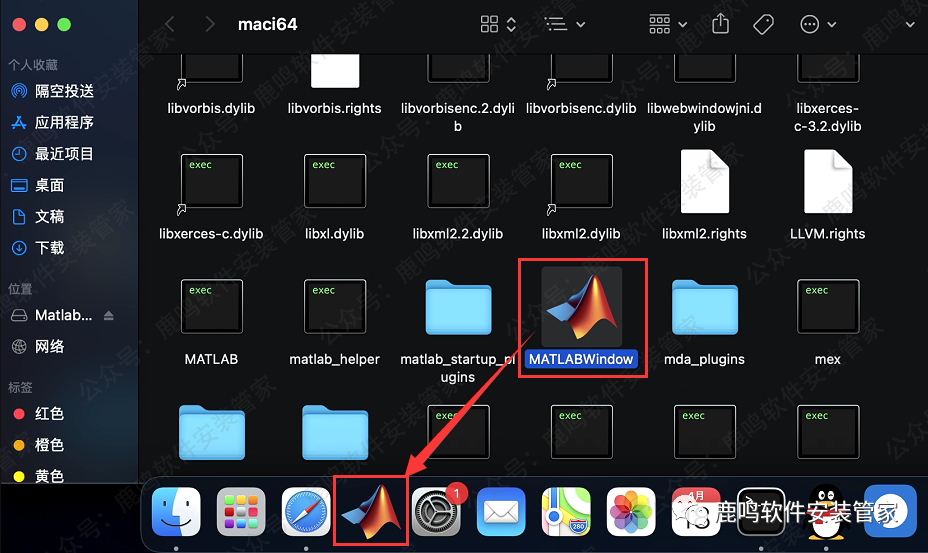
Task: Open Safari in the Dock
Action: tap(306, 513)
